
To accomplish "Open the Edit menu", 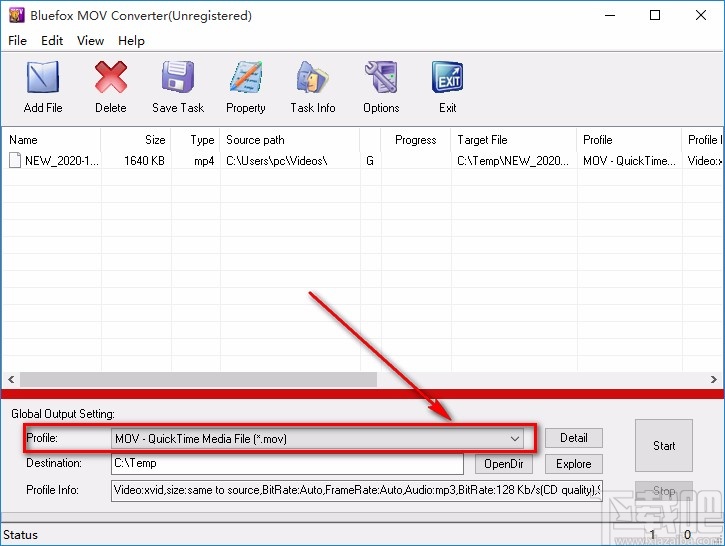I will click(52, 41).
